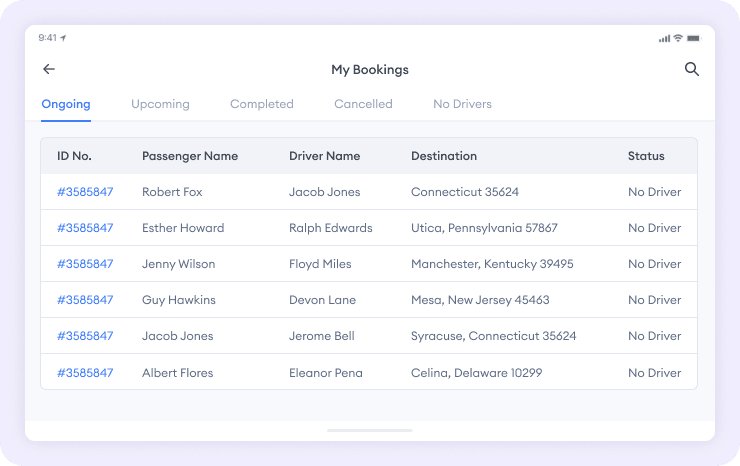This screenshot has height=466, width=740.
Task: Click the Passenger Name column header
Action: [190, 156]
